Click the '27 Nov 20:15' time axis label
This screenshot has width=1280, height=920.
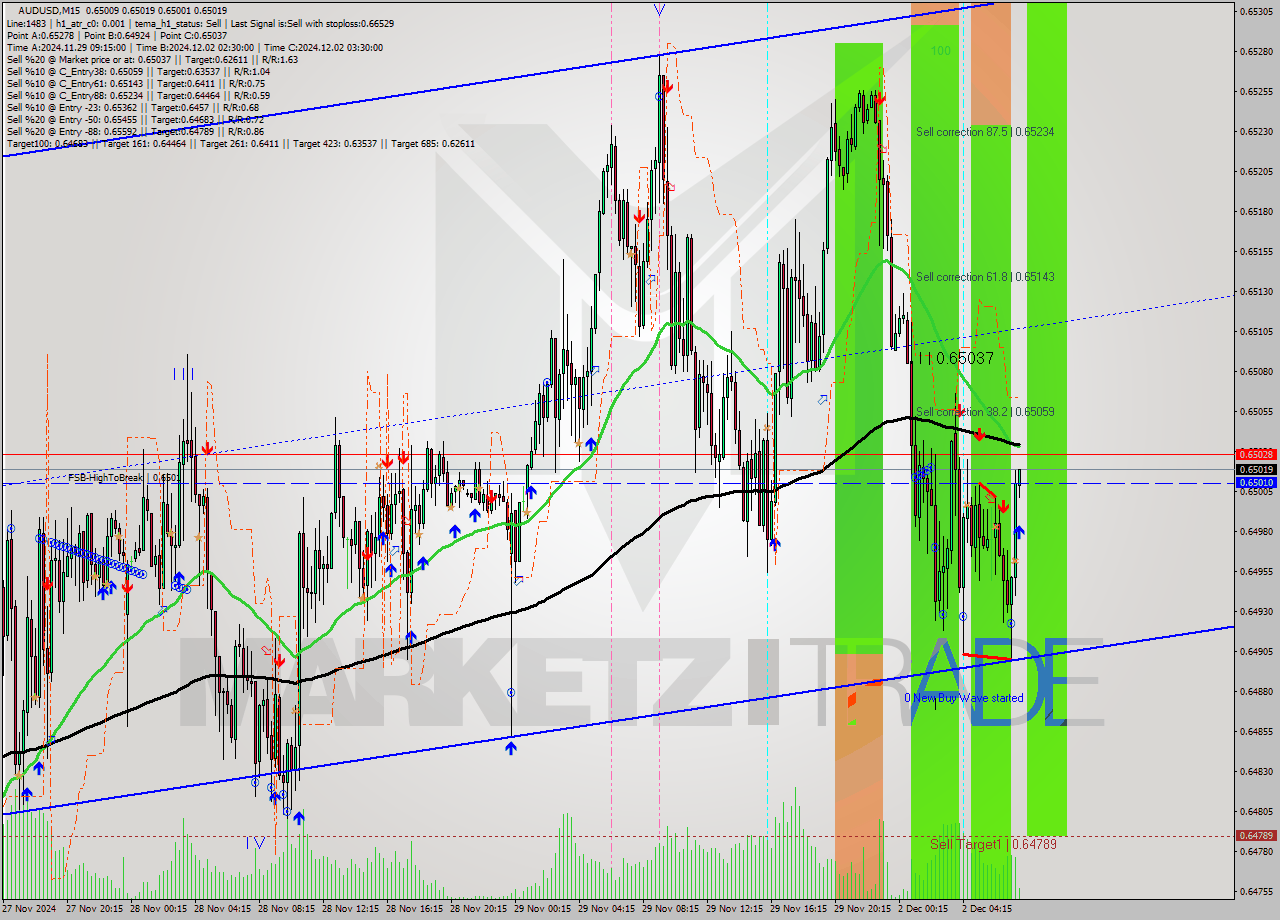coord(95,909)
